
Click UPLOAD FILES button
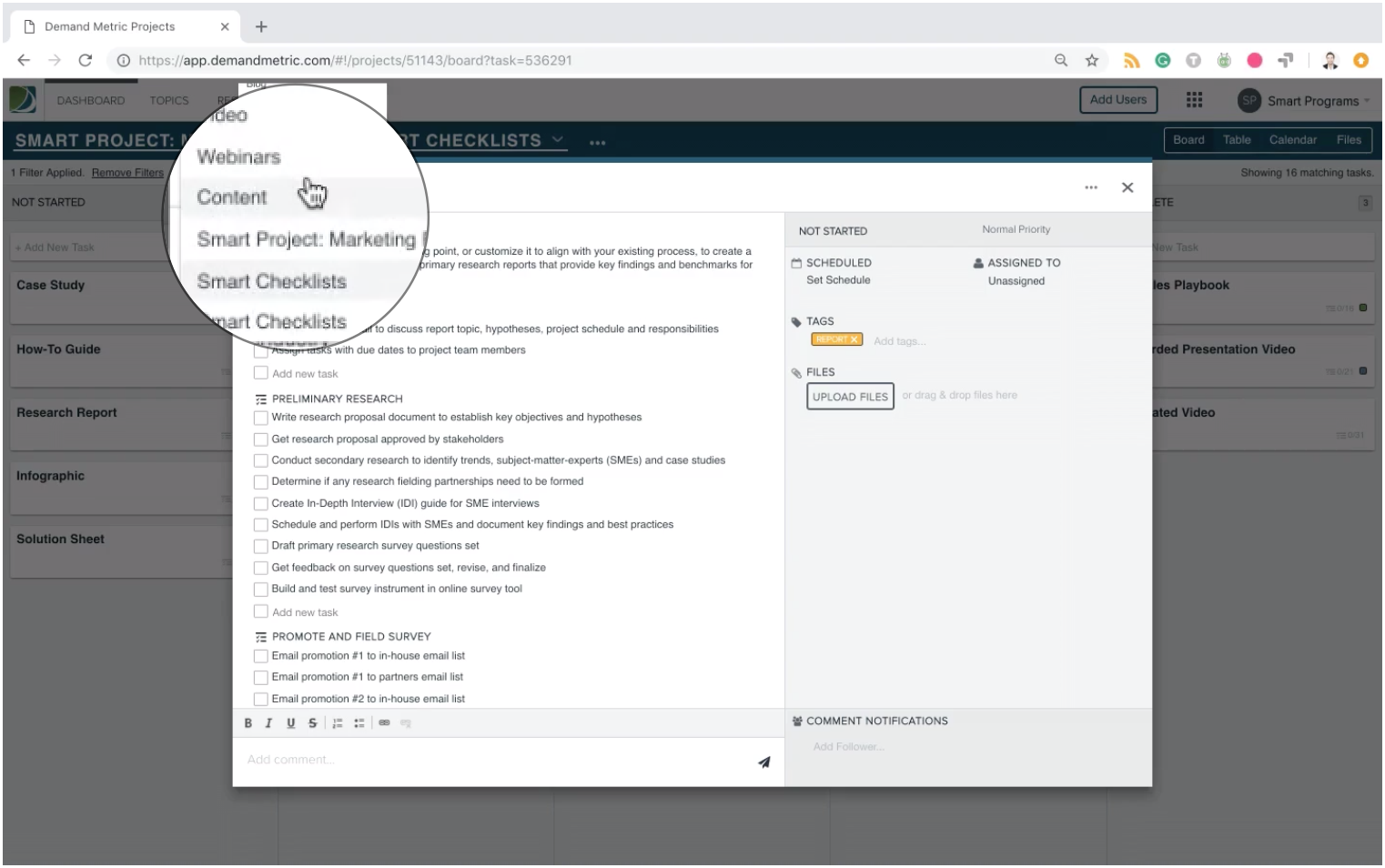850,397
